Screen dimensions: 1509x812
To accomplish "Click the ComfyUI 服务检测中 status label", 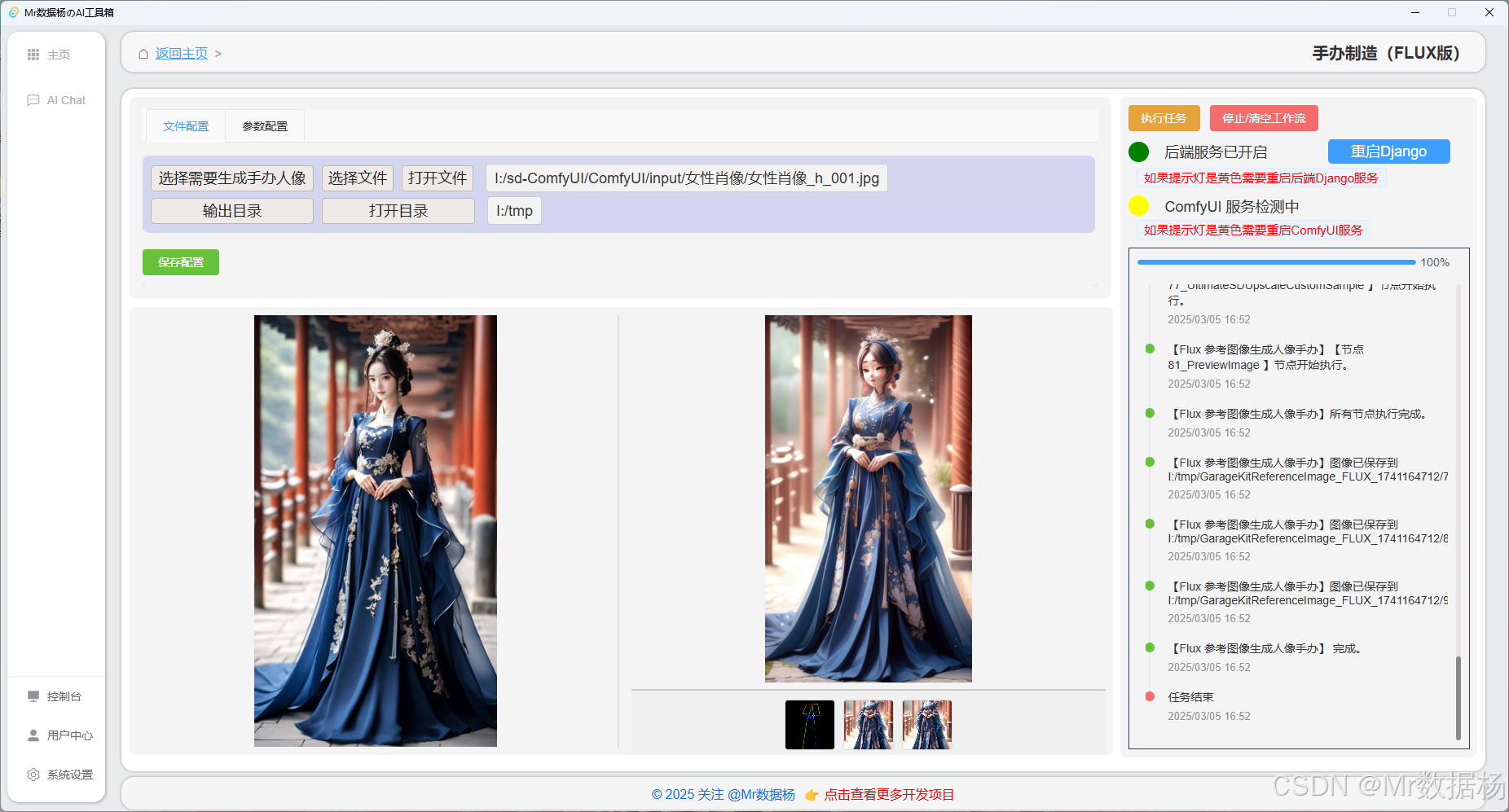I will (x=1231, y=206).
